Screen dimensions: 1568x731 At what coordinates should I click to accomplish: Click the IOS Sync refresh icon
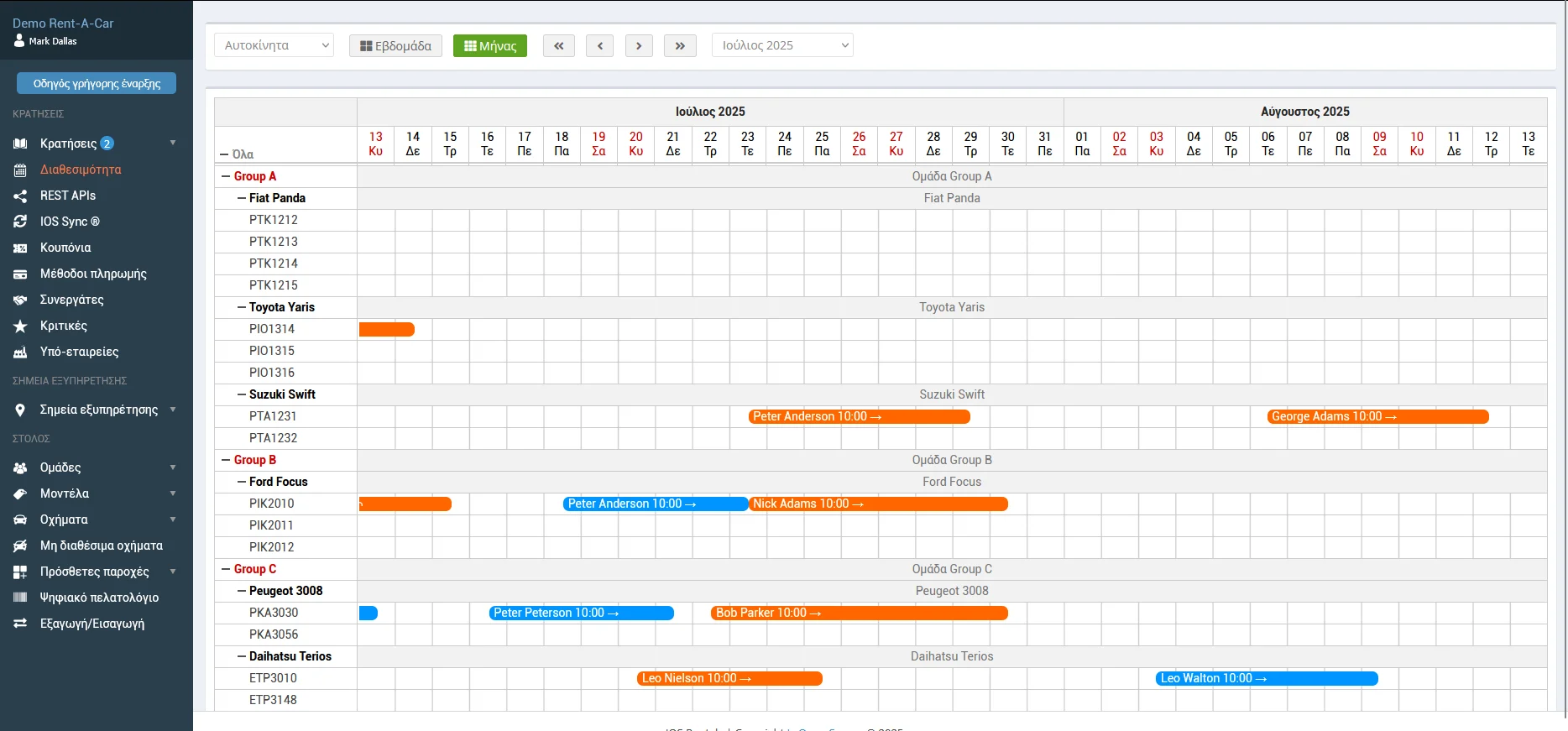click(x=20, y=222)
